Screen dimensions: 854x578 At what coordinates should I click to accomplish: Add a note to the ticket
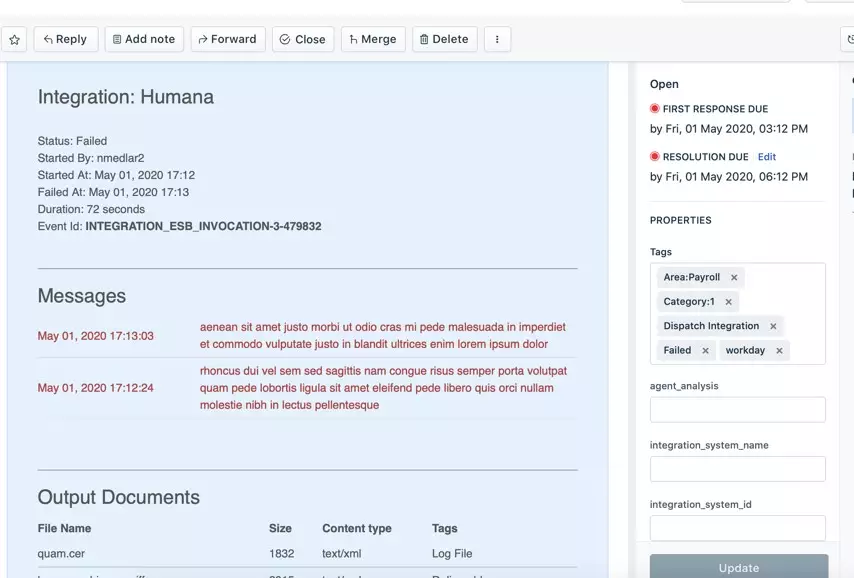coord(144,39)
